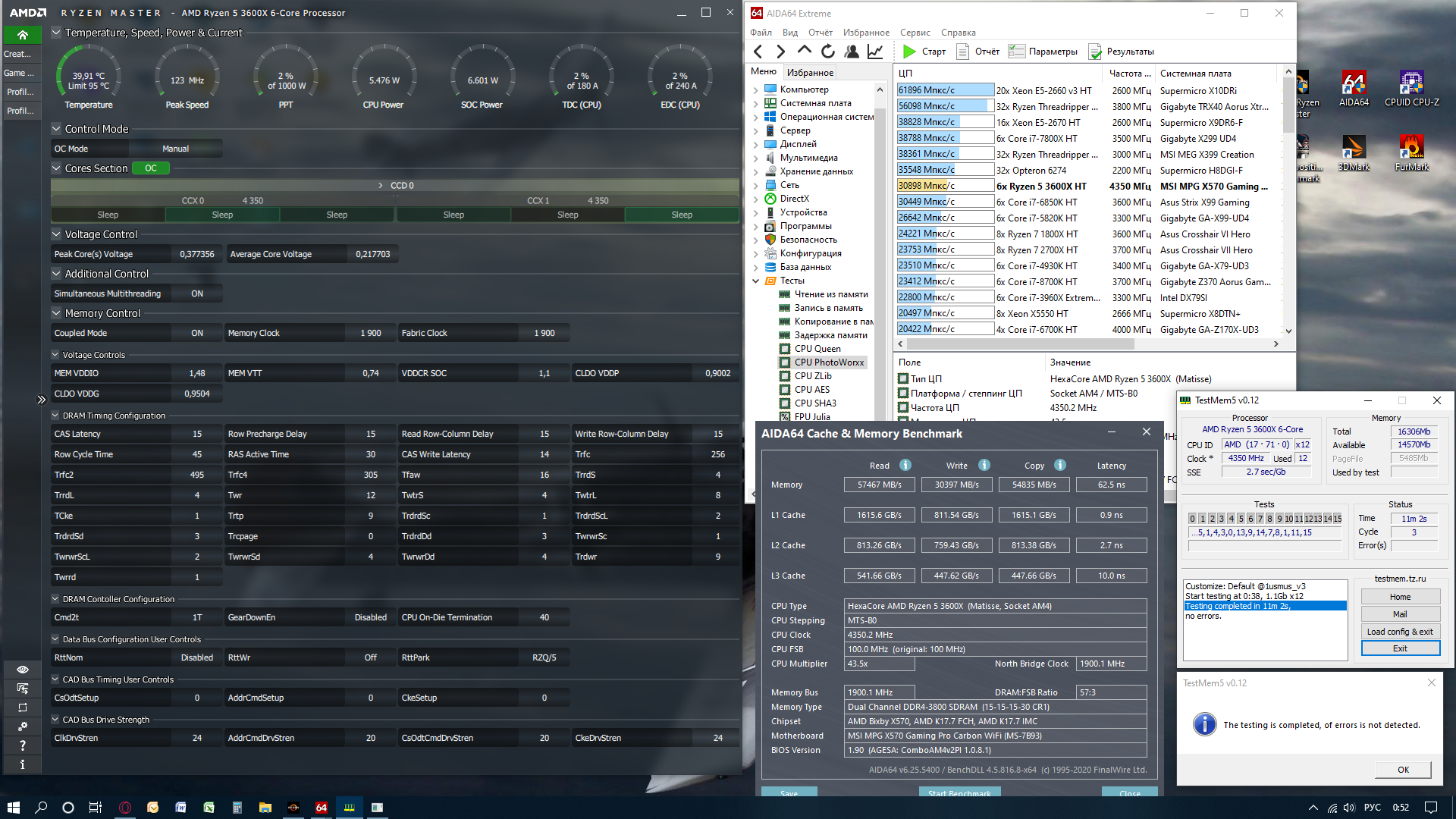The width and height of the screenshot is (1456, 819).
Task: Toggle Coupled Mode ON setting
Action: [x=197, y=333]
